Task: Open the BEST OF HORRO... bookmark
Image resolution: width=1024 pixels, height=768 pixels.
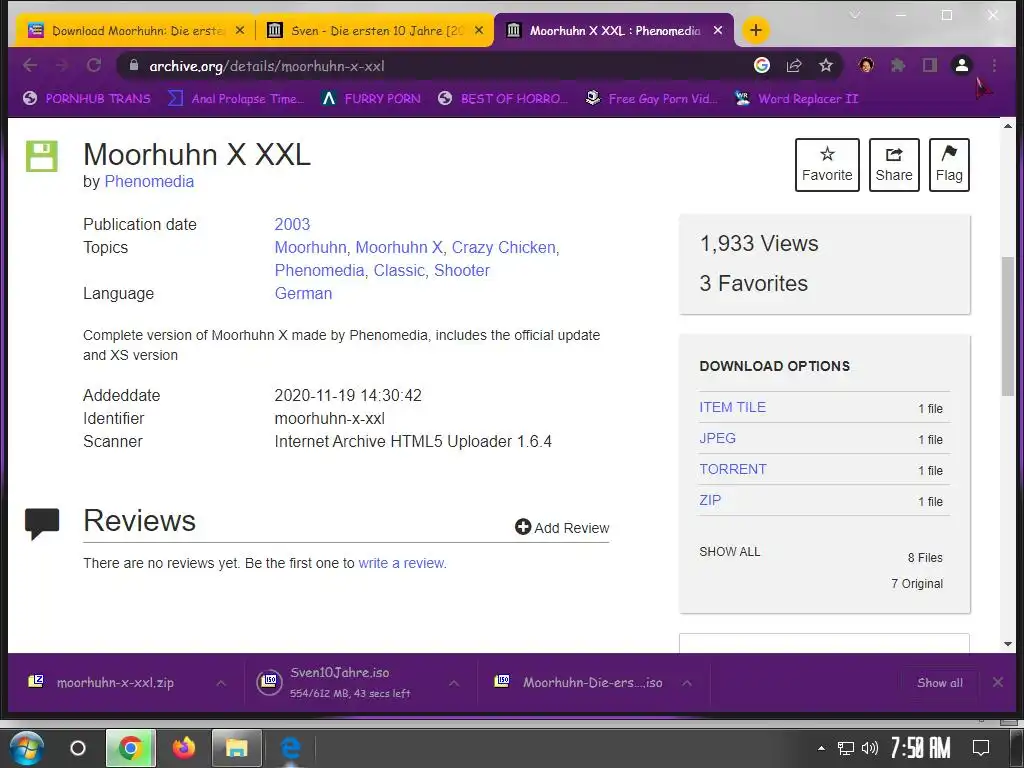Action: click(x=503, y=99)
